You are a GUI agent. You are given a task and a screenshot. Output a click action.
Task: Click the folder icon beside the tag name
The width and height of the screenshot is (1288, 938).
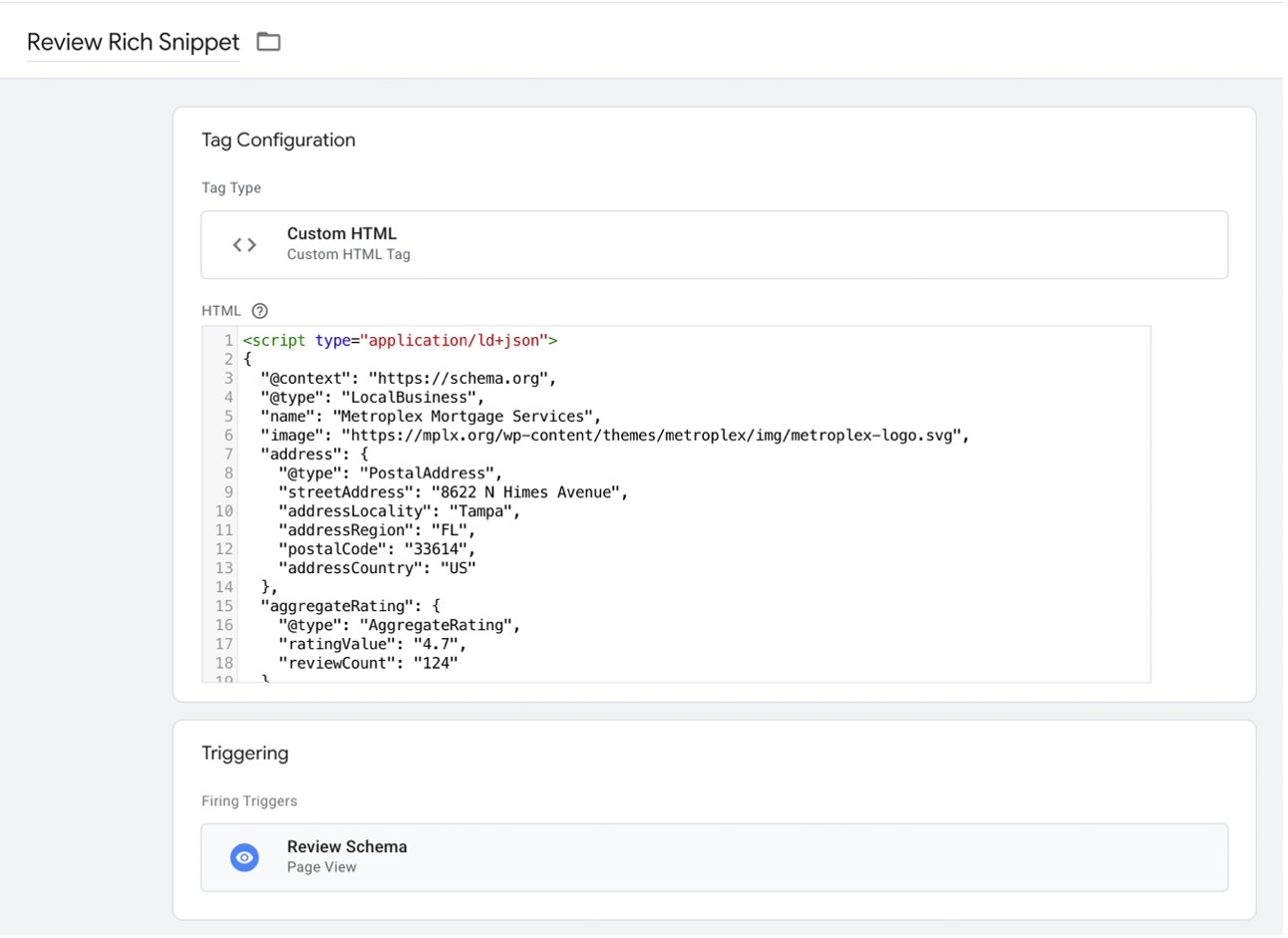[x=268, y=42]
